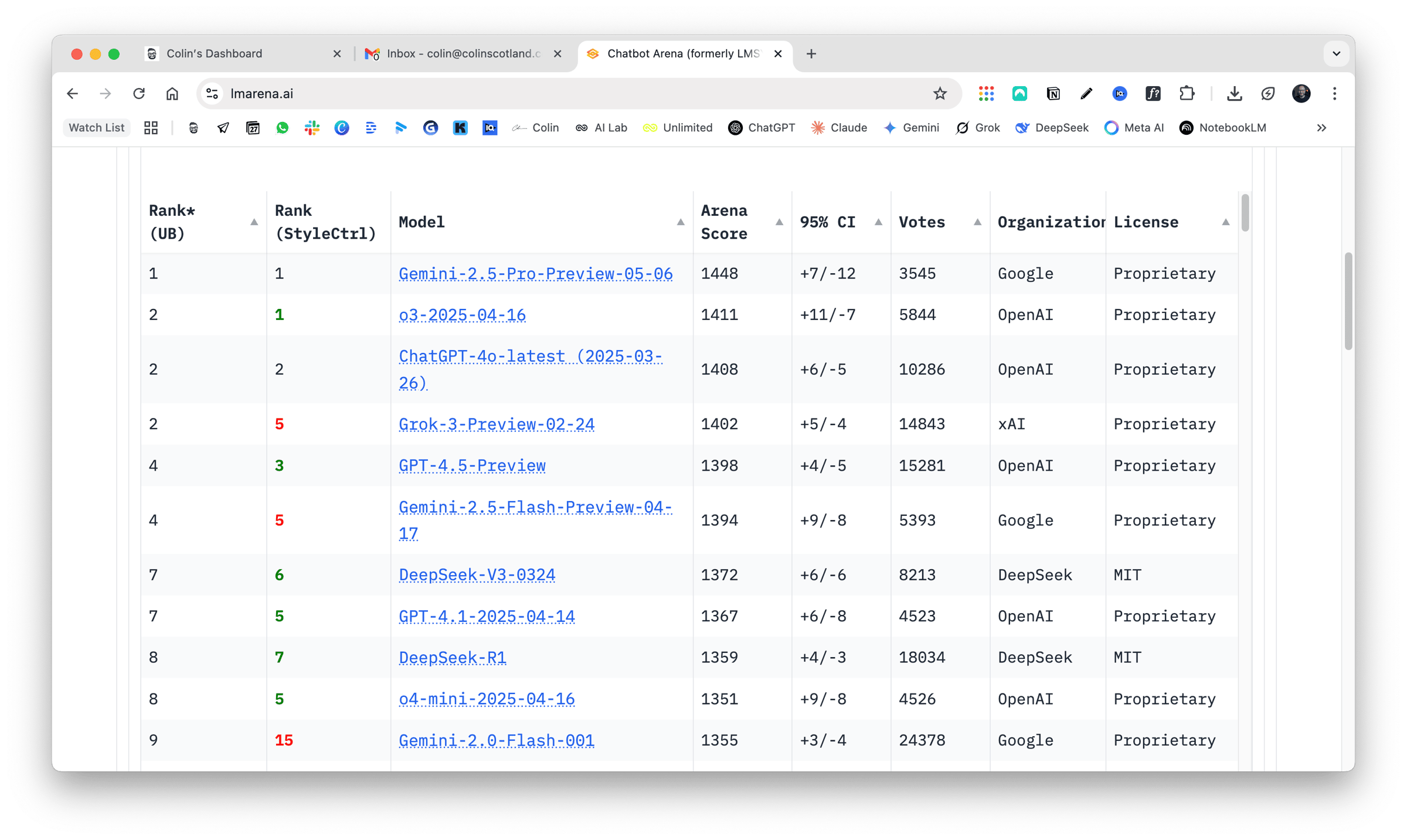Open the WhatFont f? extension
This screenshot has height=840, width=1407.
1153,94
